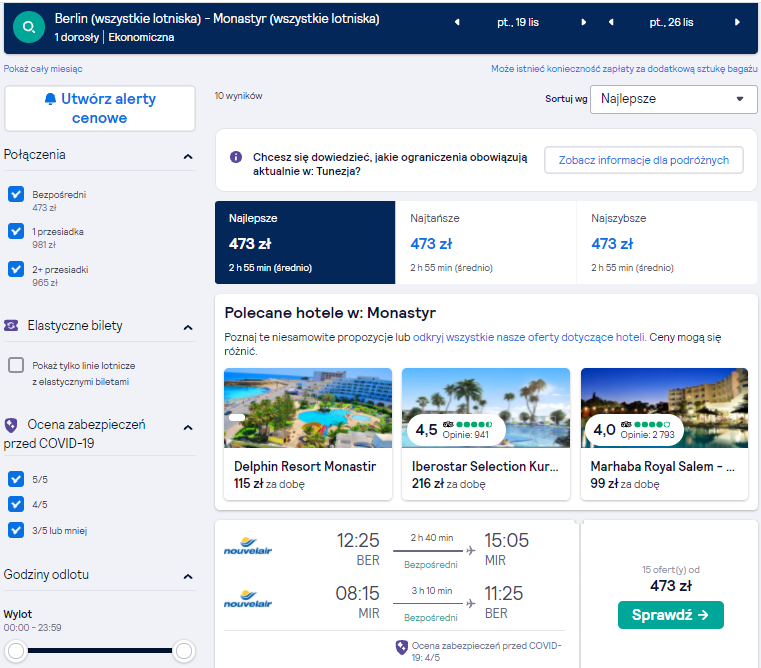Go to next return date arrow
Viewport: 761px width, 668px height.
tap(737, 22)
